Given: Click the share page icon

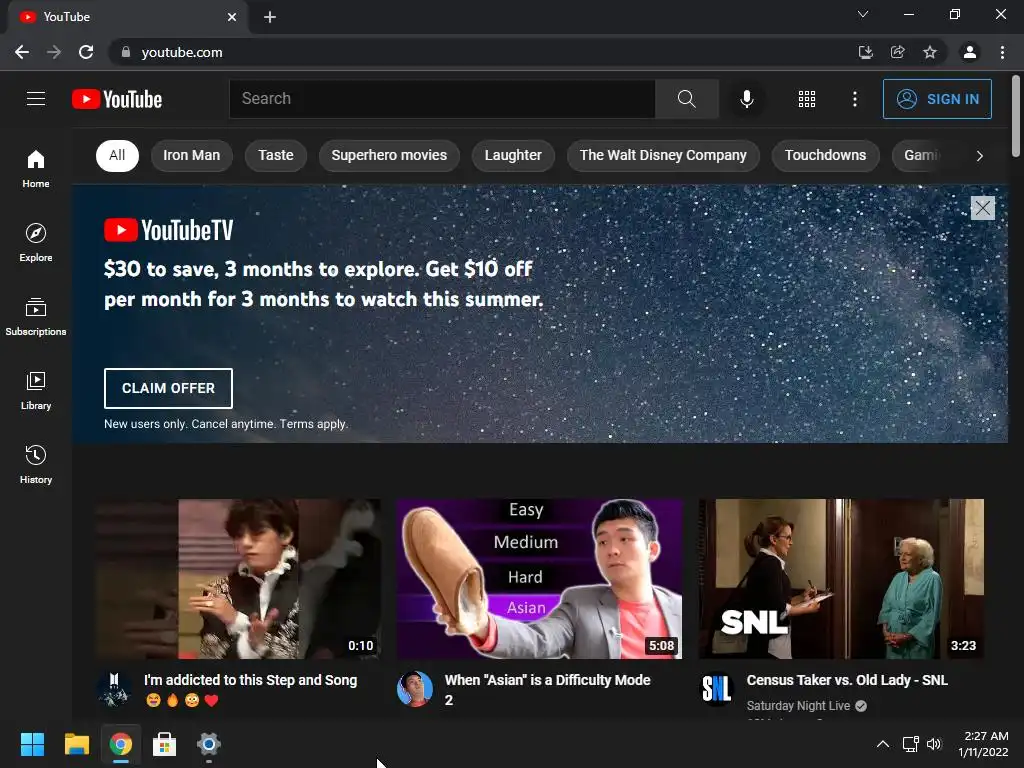Looking at the screenshot, I should click(x=898, y=52).
